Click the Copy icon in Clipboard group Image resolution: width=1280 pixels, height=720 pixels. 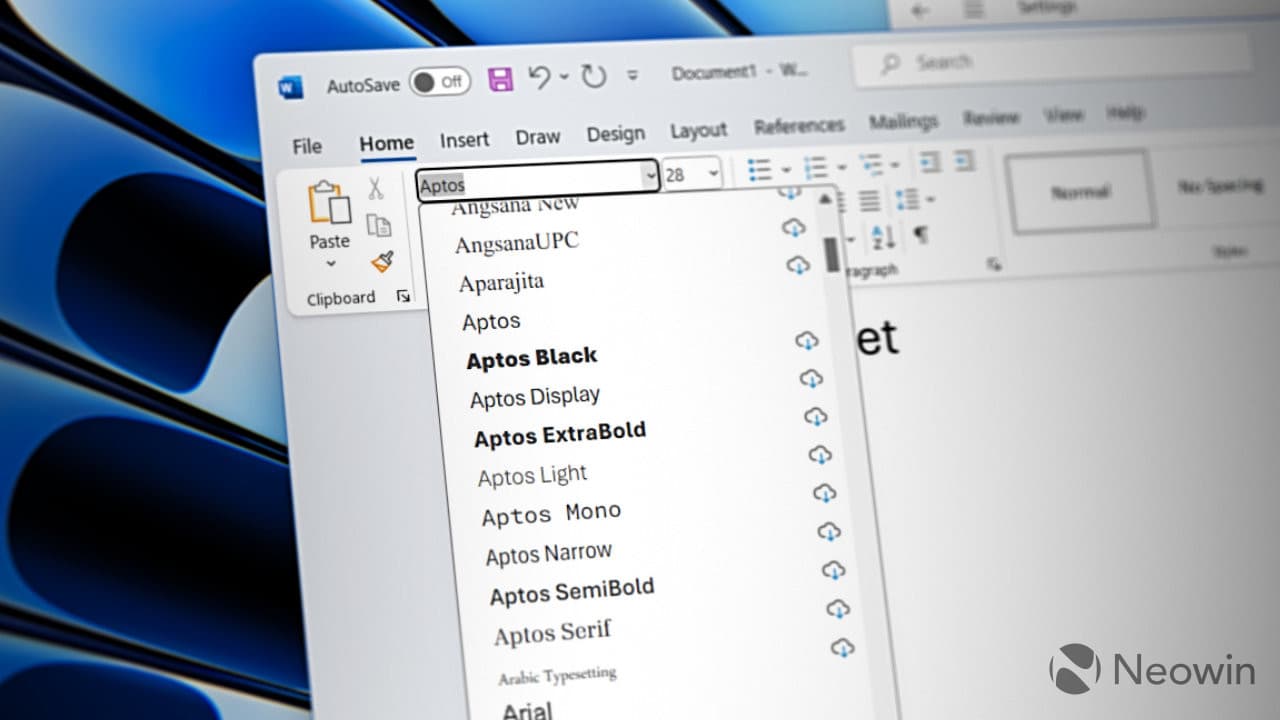pos(380,225)
